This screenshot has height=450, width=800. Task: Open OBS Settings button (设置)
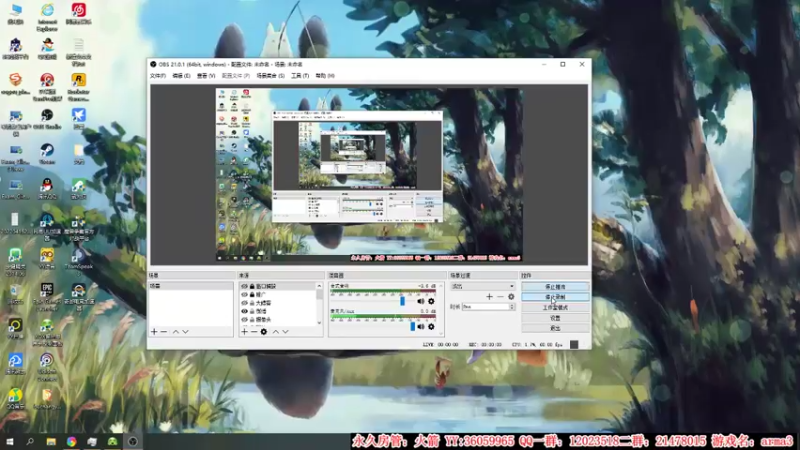[555, 318]
